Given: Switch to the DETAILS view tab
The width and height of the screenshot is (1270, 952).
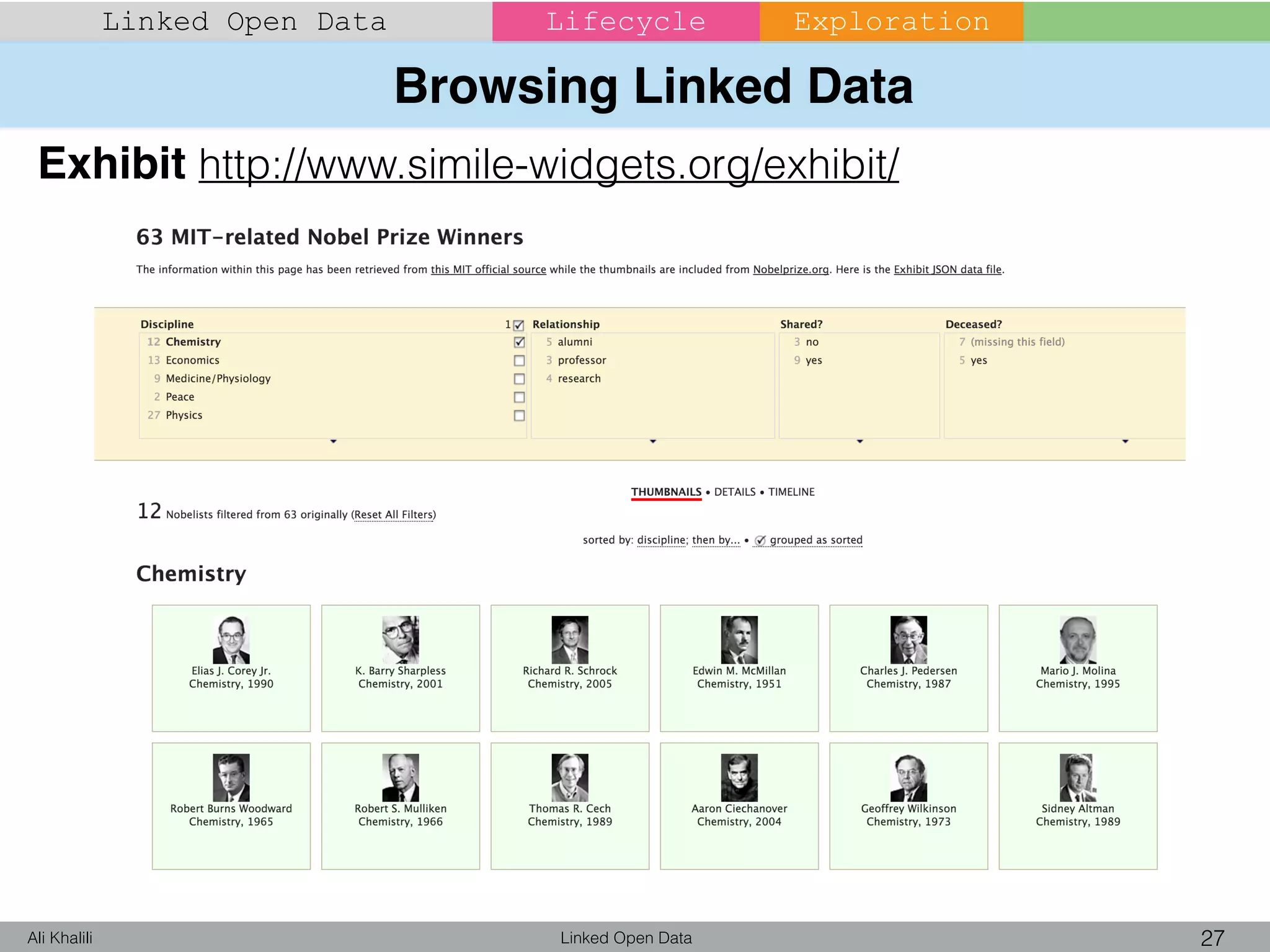Looking at the screenshot, I should 735,492.
